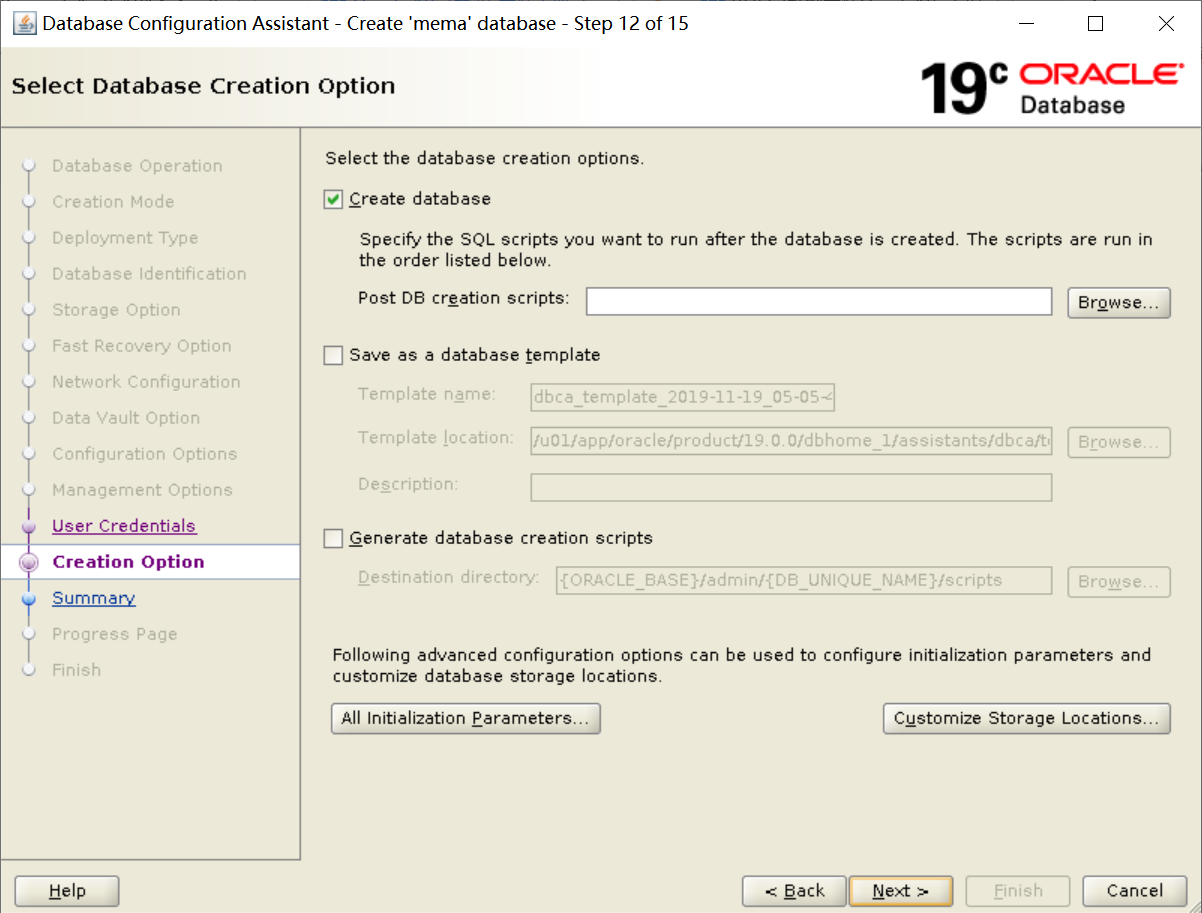Click the Next button
The height and width of the screenshot is (913, 1202).
(x=900, y=890)
